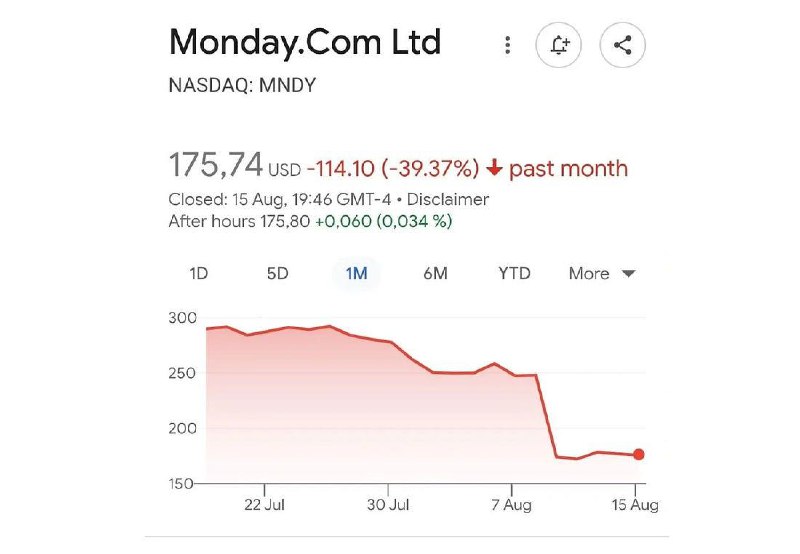Open the three-dot more options menu
Viewport: 800px width, 554px height.
pyautogui.click(x=507, y=45)
